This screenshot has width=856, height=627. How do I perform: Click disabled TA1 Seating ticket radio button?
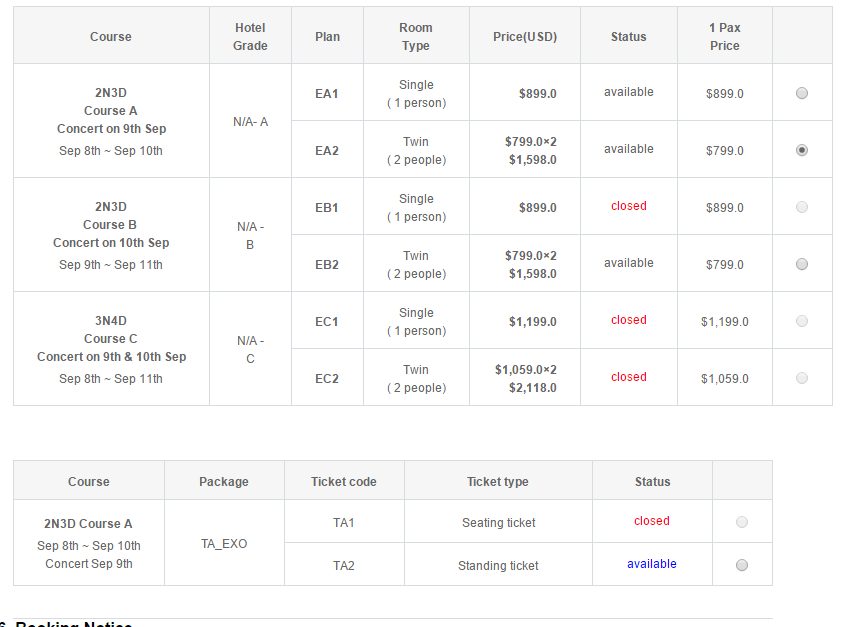(x=742, y=522)
